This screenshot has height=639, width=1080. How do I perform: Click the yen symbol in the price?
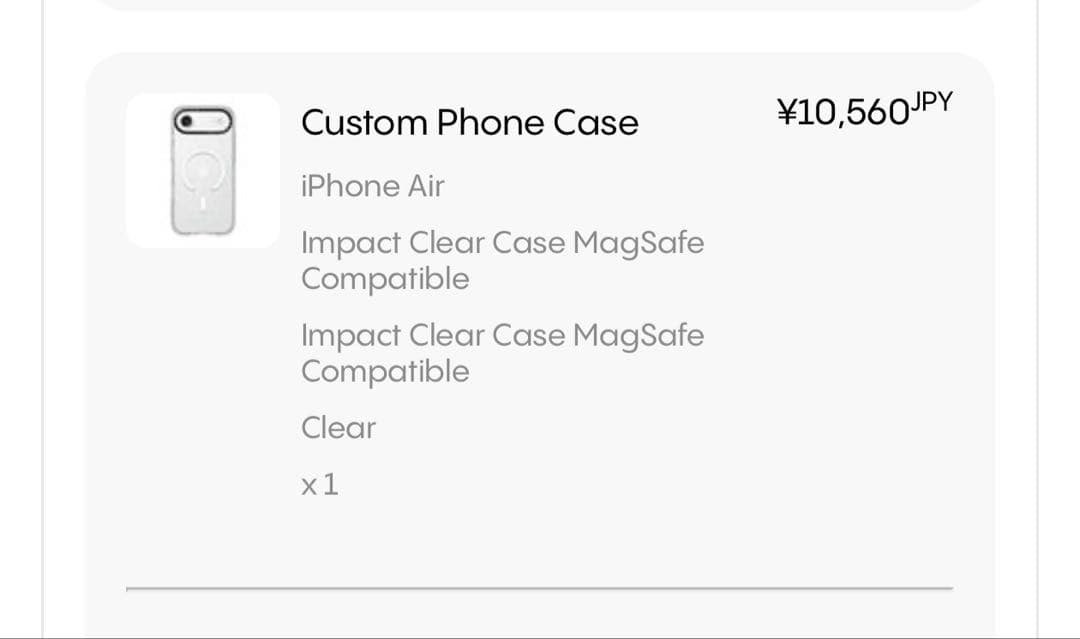(x=787, y=112)
